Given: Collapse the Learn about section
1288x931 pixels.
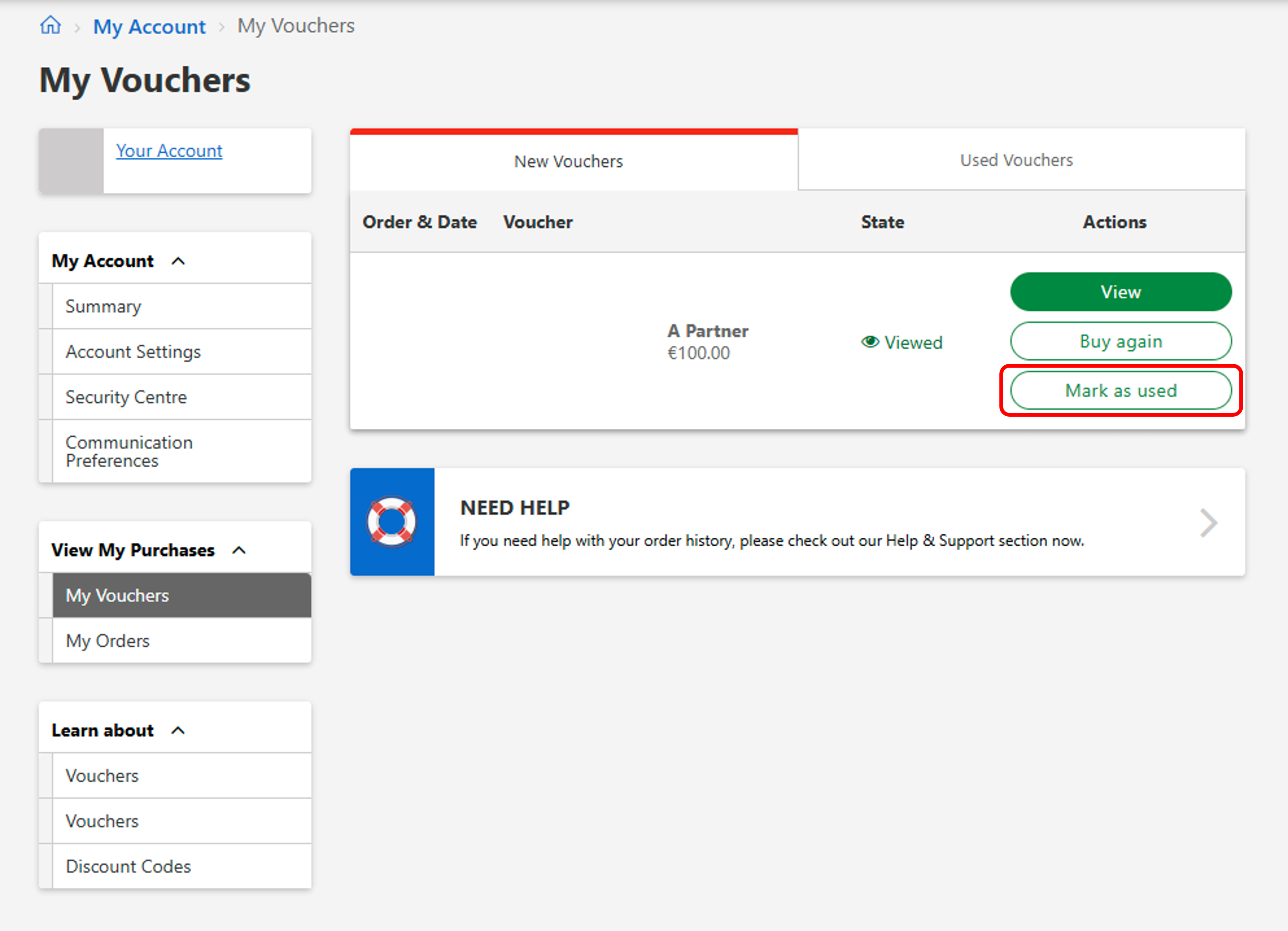Looking at the screenshot, I should [x=178, y=730].
